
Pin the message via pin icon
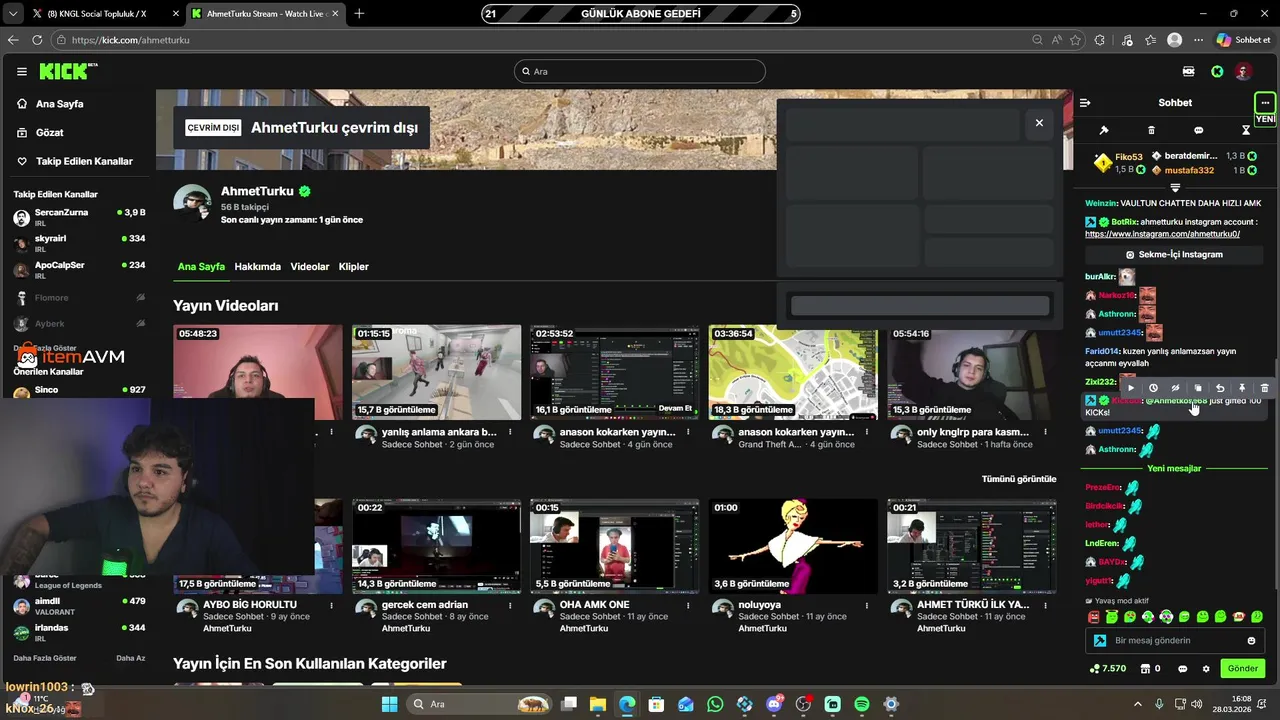1242,388
